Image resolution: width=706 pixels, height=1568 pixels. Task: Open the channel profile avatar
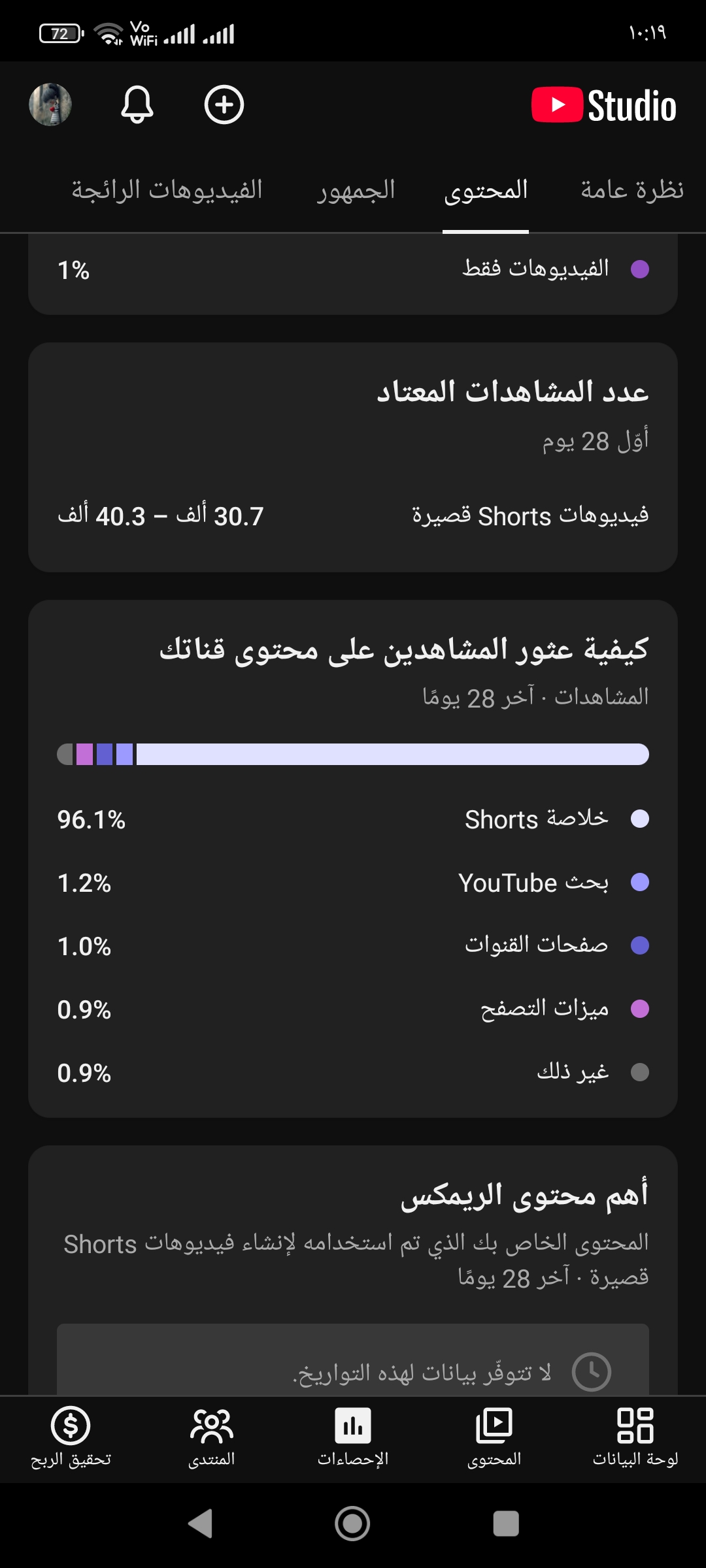pos(50,105)
